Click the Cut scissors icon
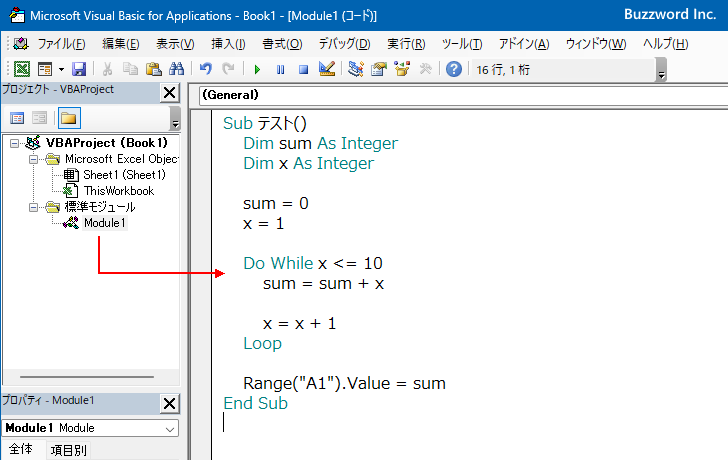Screen dimensions: 728x460 click(107, 69)
